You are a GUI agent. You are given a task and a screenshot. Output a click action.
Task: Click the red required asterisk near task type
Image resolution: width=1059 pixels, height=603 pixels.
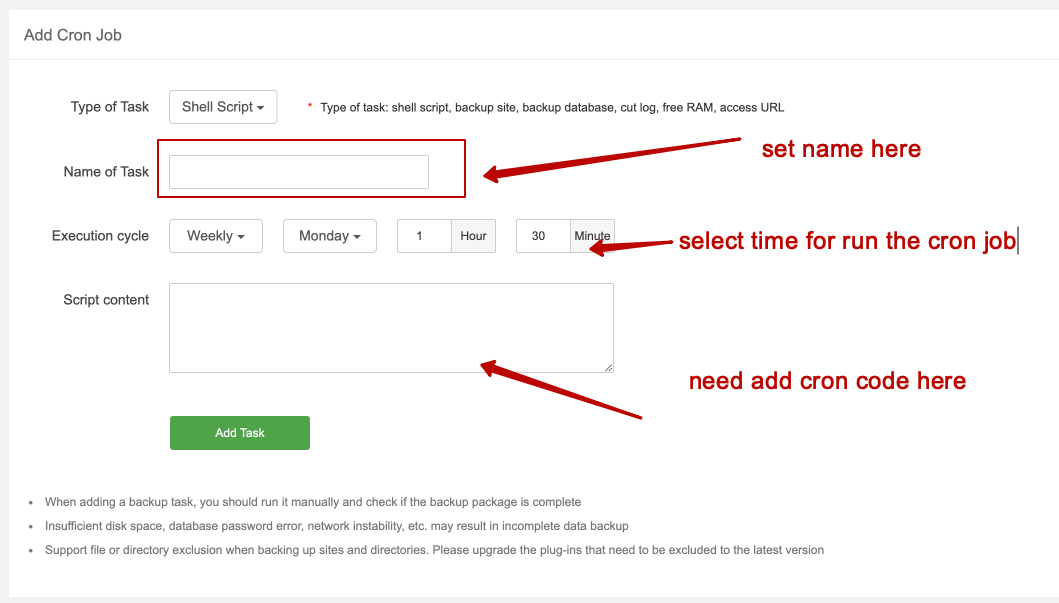[x=309, y=105]
